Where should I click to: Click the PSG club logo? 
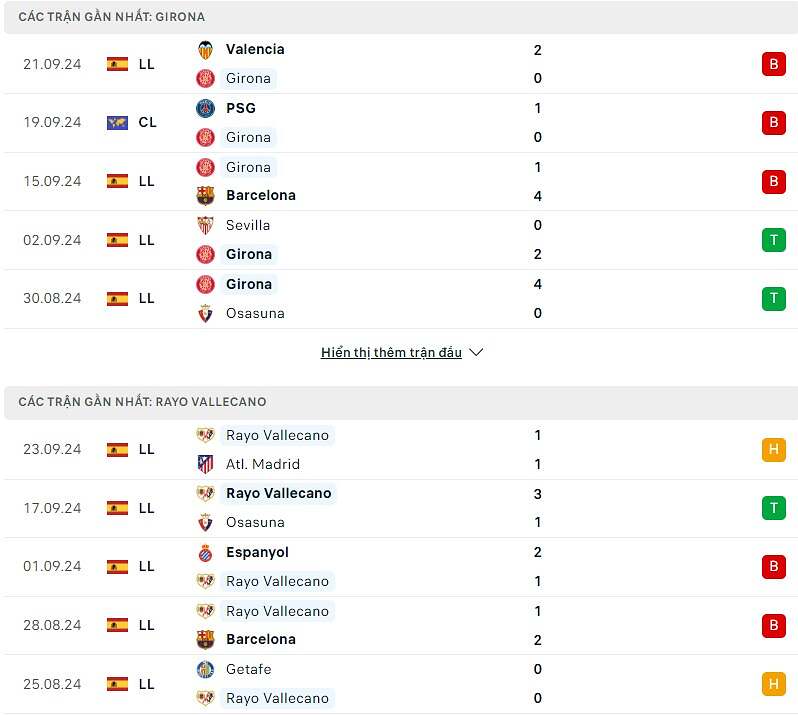pos(205,108)
